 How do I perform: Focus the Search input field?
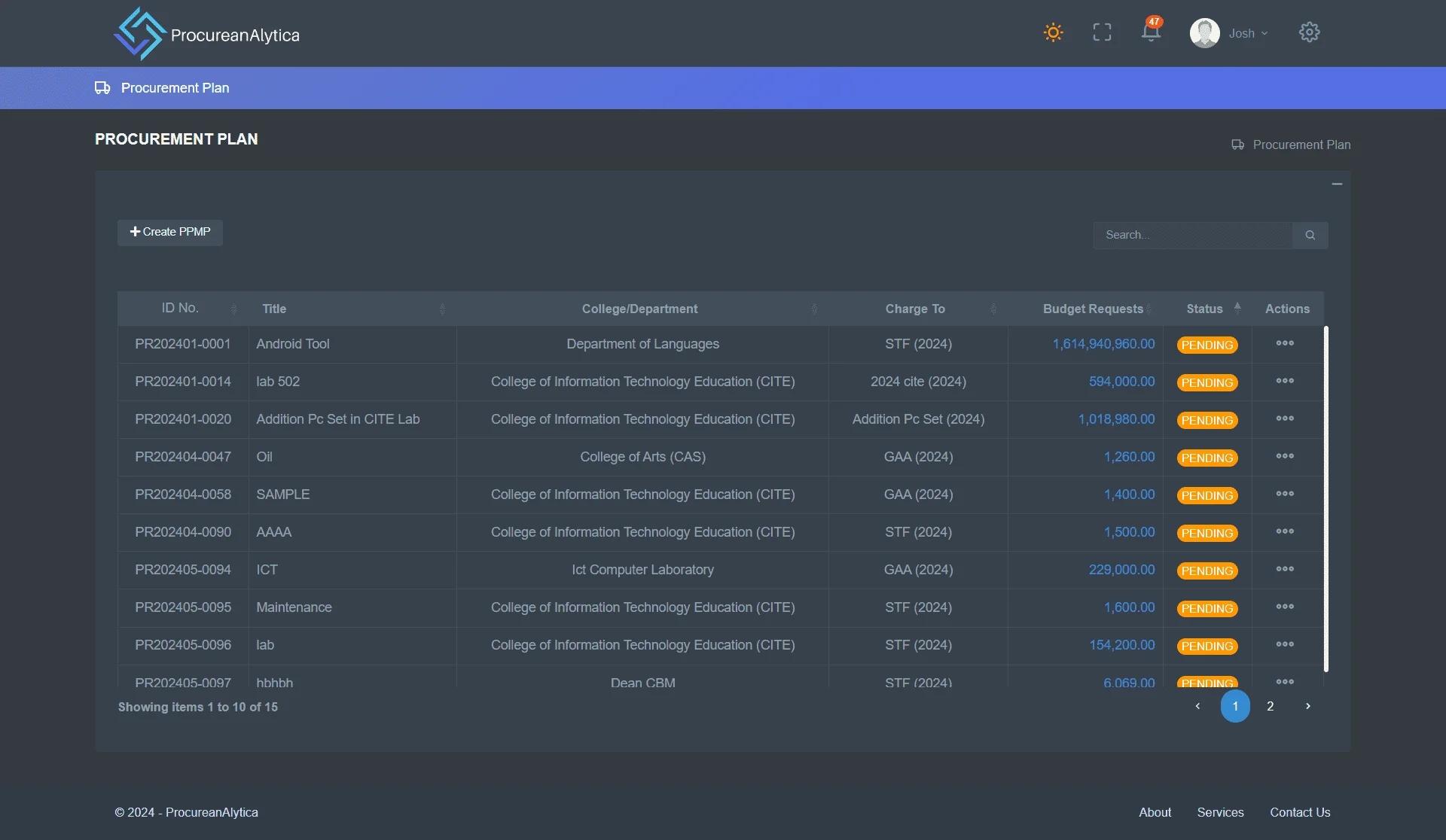(1193, 235)
